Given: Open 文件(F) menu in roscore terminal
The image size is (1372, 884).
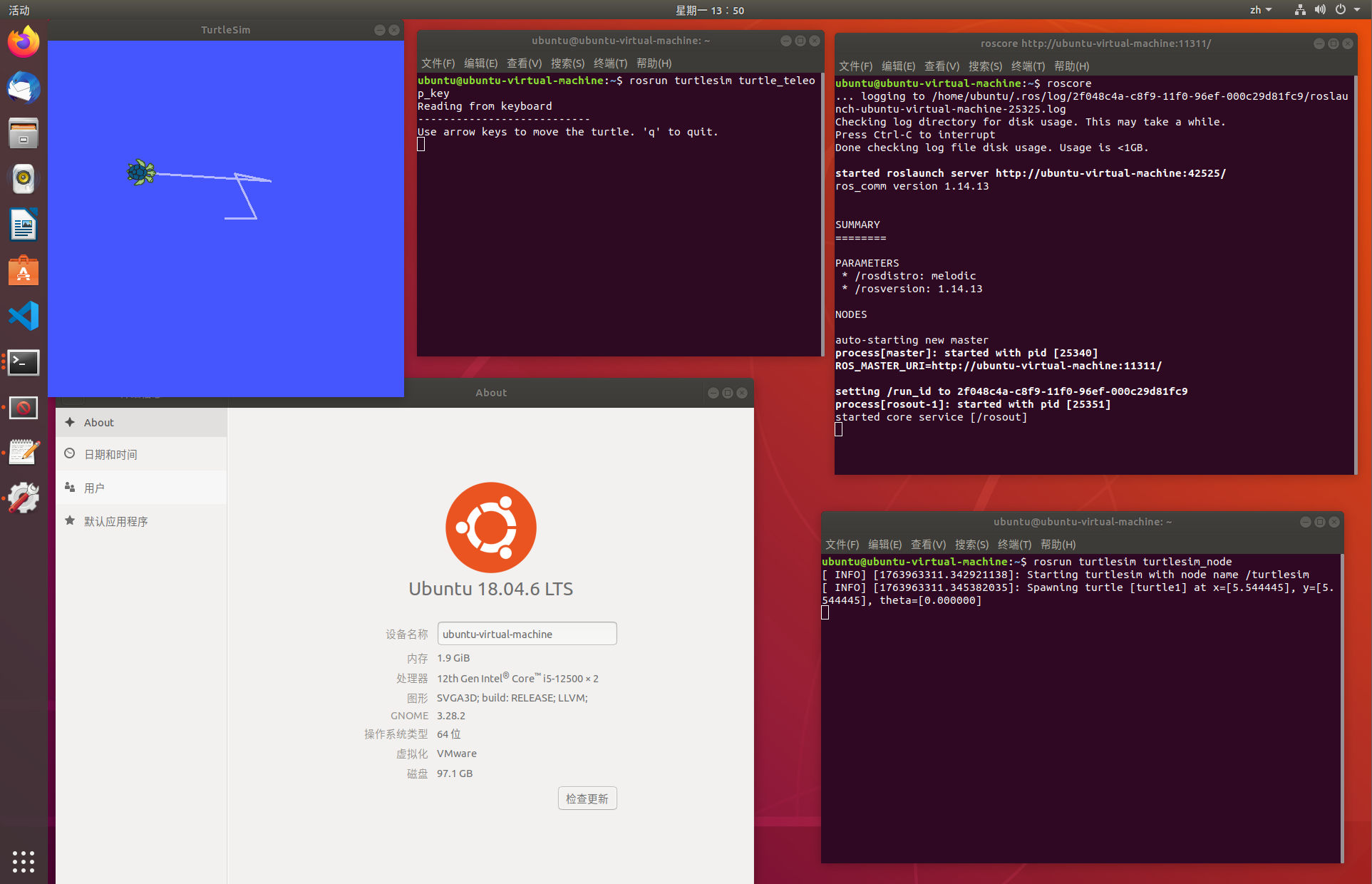Looking at the screenshot, I should pos(855,66).
